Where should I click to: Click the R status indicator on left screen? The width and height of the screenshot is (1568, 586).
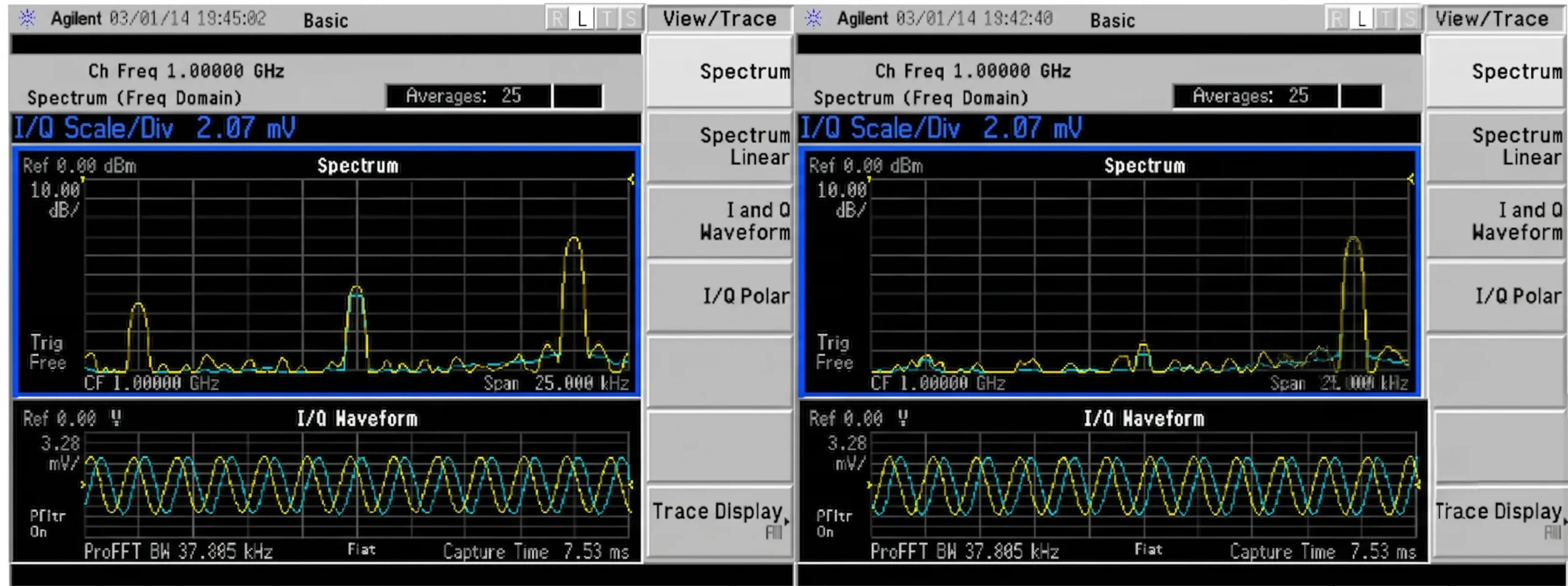[x=557, y=19]
